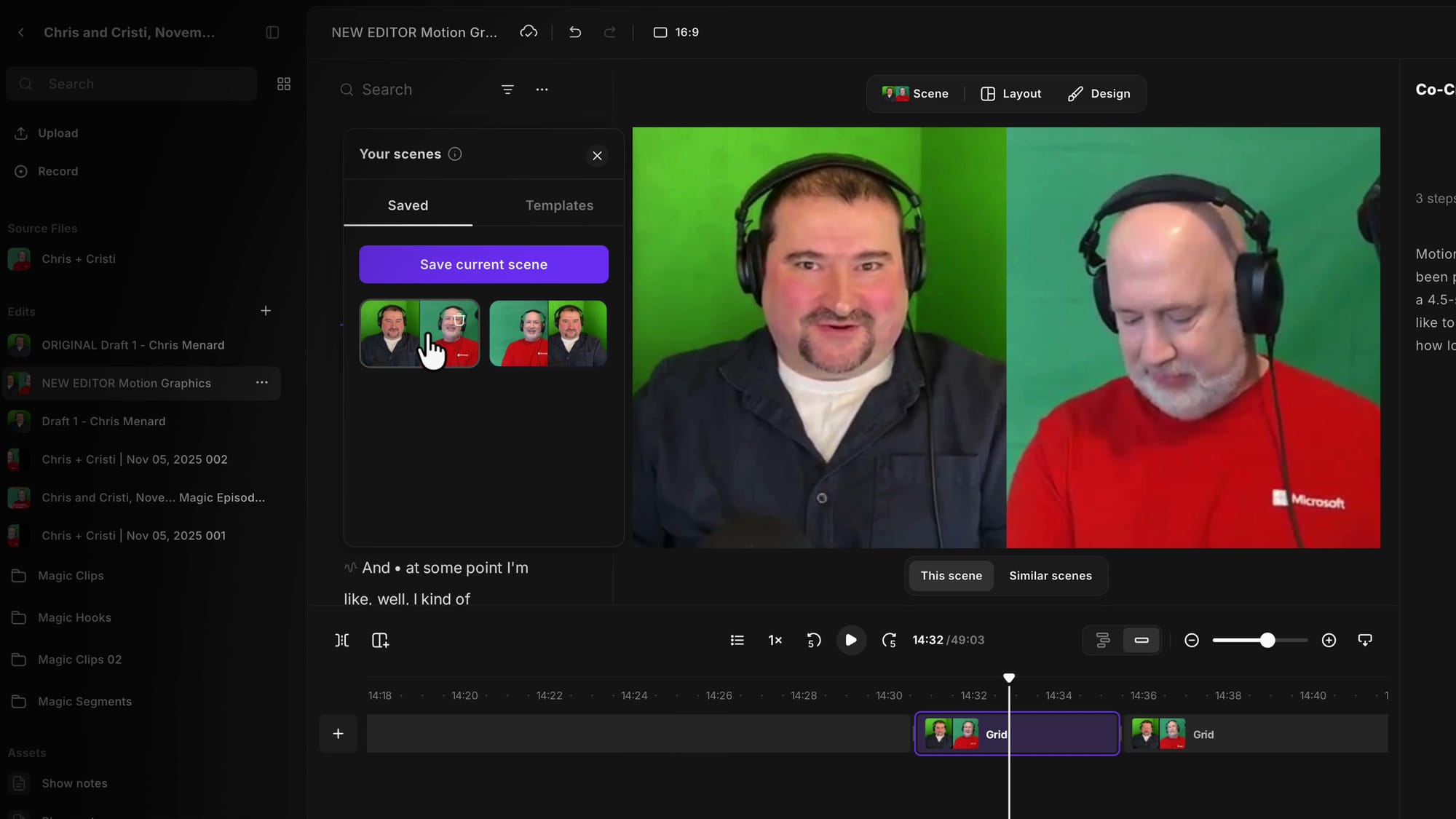Apply the first saved scene thumbnail
Image resolution: width=1456 pixels, height=819 pixels.
[419, 333]
